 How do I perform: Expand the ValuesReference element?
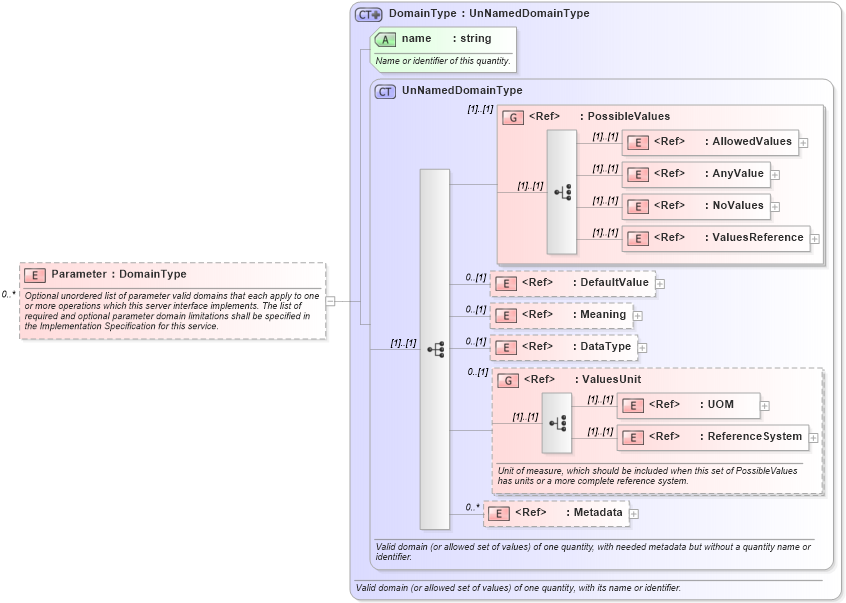point(815,239)
